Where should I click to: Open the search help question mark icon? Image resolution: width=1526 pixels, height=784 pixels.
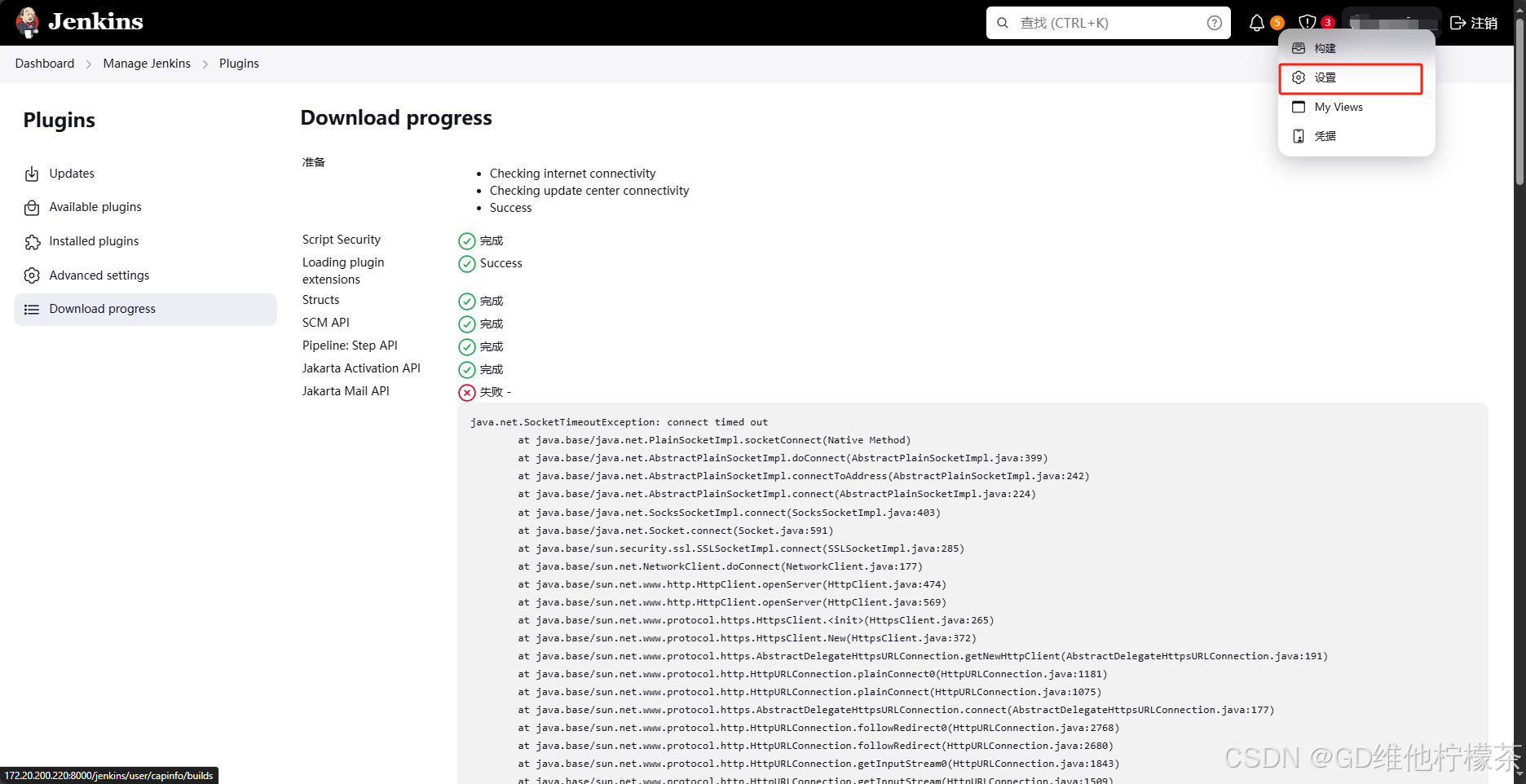[x=1215, y=23]
